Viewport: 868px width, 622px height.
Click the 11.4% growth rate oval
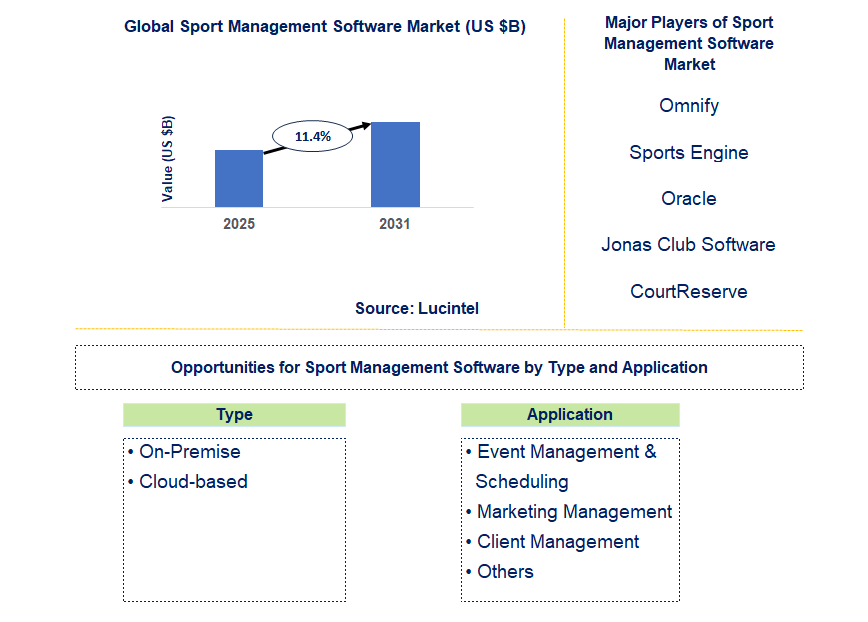[x=313, y=136]
